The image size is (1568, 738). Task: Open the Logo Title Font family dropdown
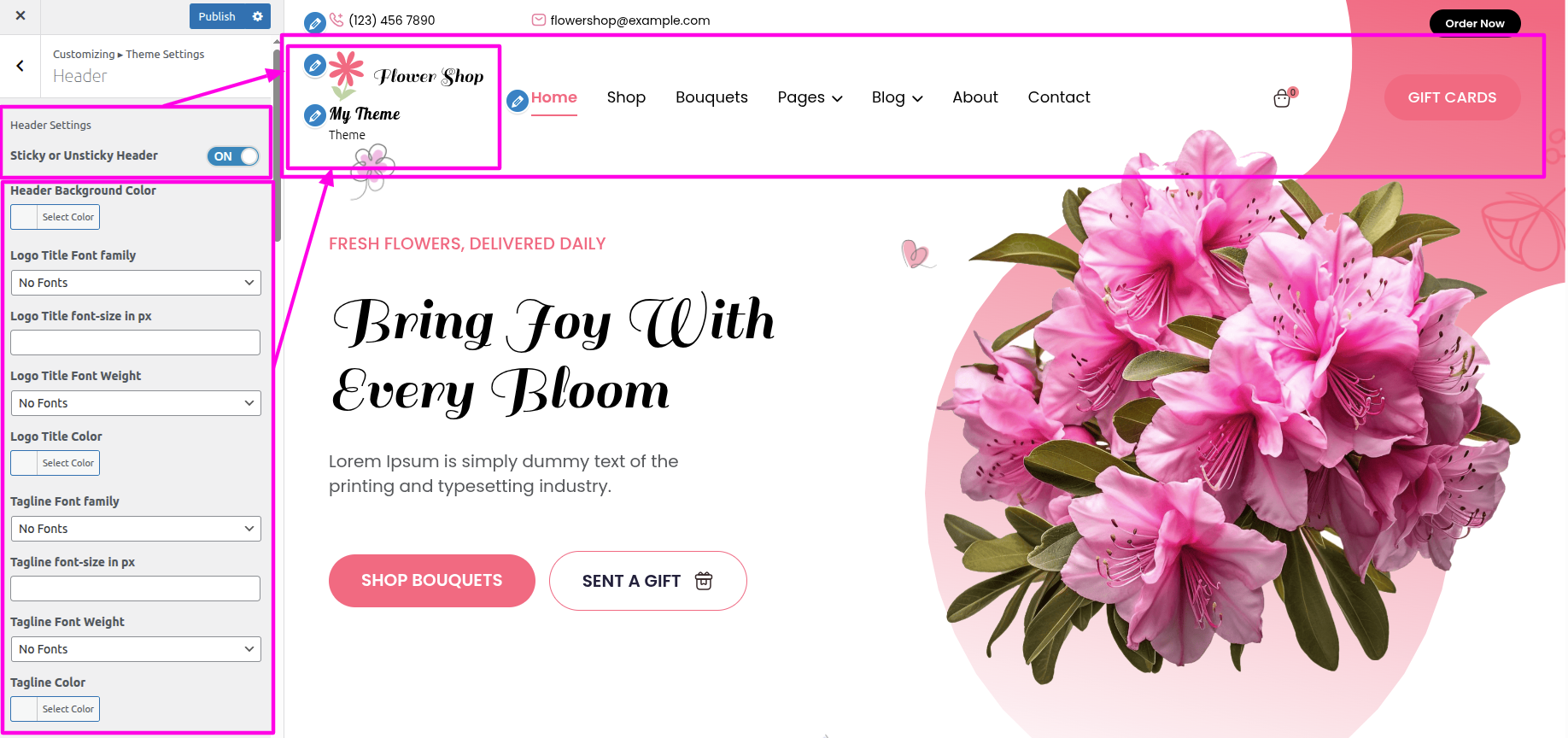coord(136,283)
